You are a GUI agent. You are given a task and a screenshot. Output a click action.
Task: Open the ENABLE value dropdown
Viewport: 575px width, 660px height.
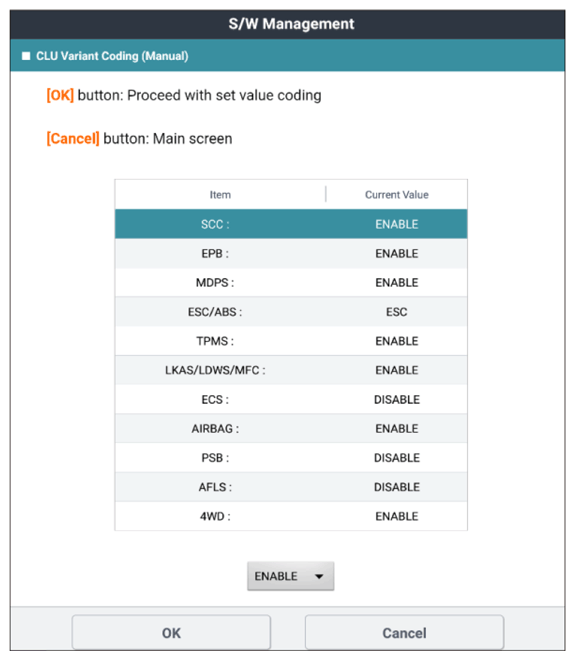point(290,576)
